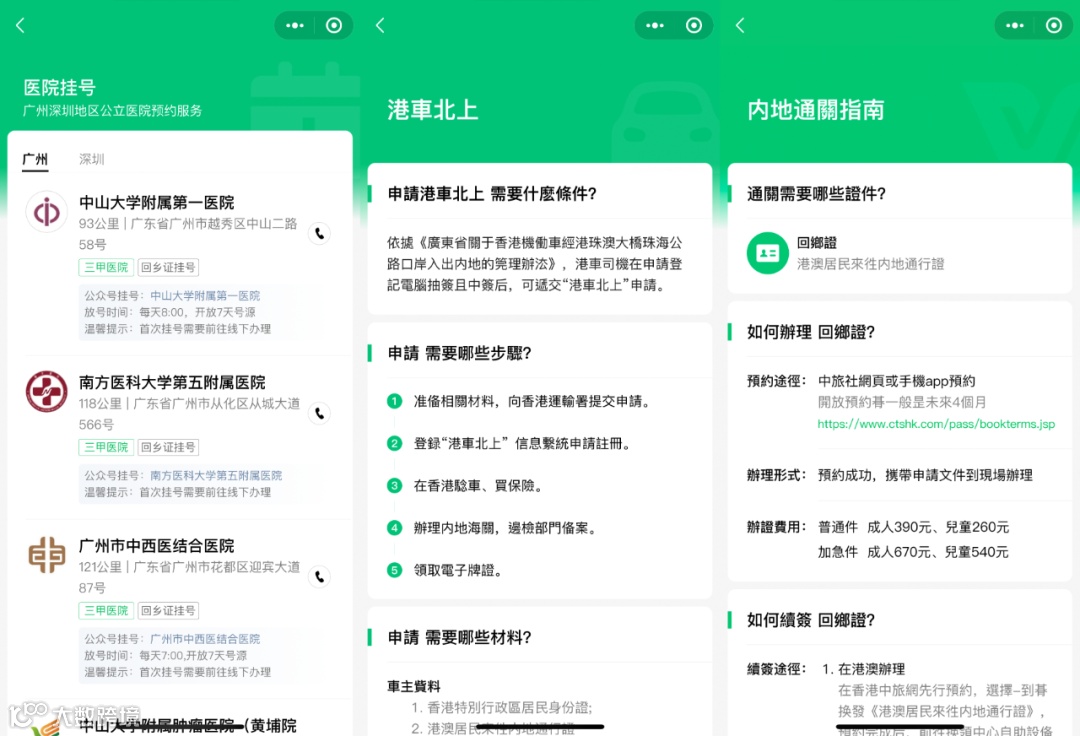1080x736 pixels.
Task: Tap heading 申請港車北上 需要什麼條件?
Action: coord(492,194)
